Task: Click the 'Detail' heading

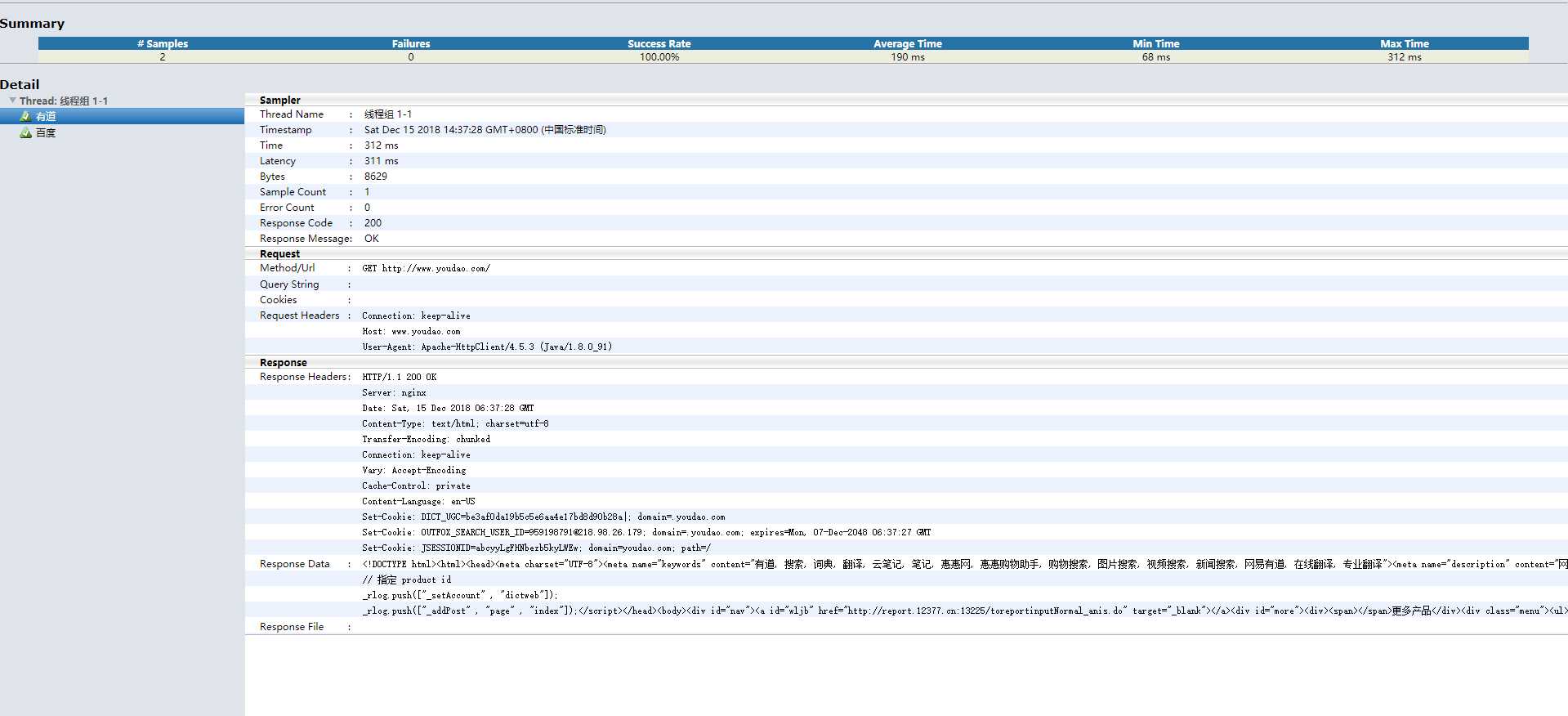Action: click(20, 84)
